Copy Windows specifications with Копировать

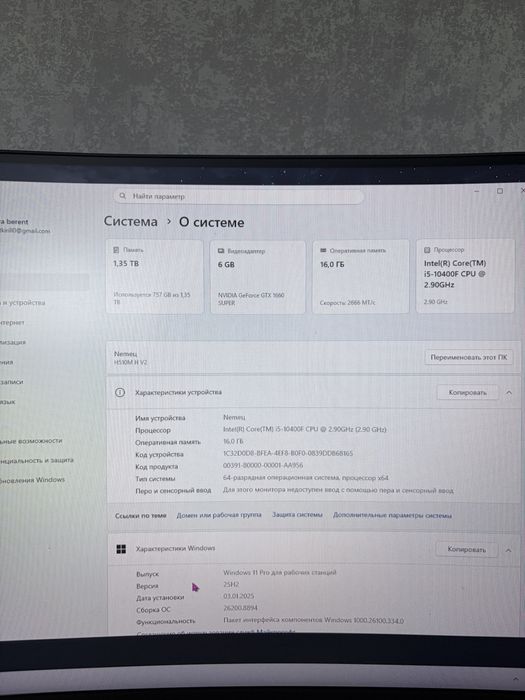[467, 550]
